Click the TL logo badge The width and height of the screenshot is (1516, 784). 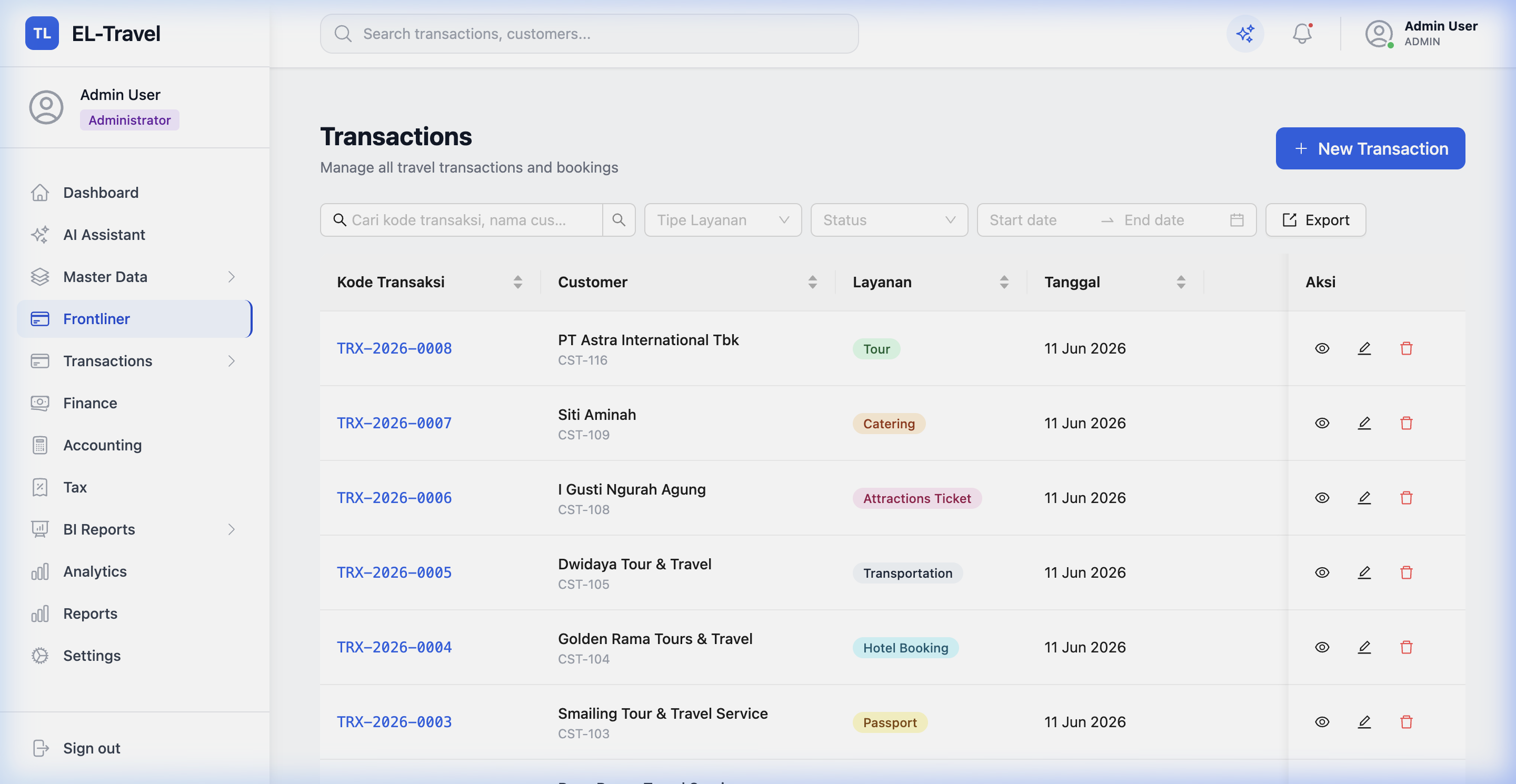[x=42, y=34]
